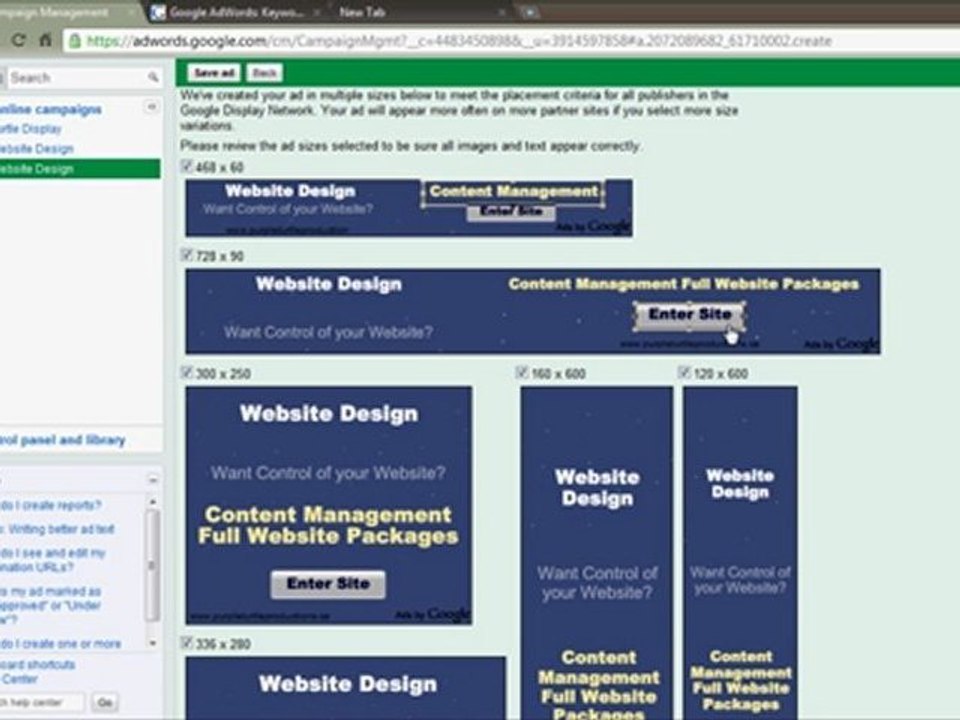Viewport: 960px width, 720px height.
Task: Click Enter Site in the 728 x 90 banner
Action: (689, 315)
